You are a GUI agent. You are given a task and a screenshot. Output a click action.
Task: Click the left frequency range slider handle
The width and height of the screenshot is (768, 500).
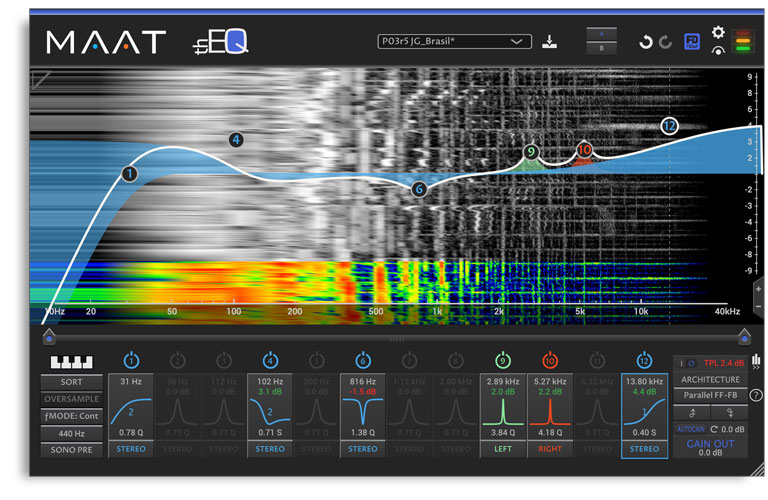tap(48, 338)
